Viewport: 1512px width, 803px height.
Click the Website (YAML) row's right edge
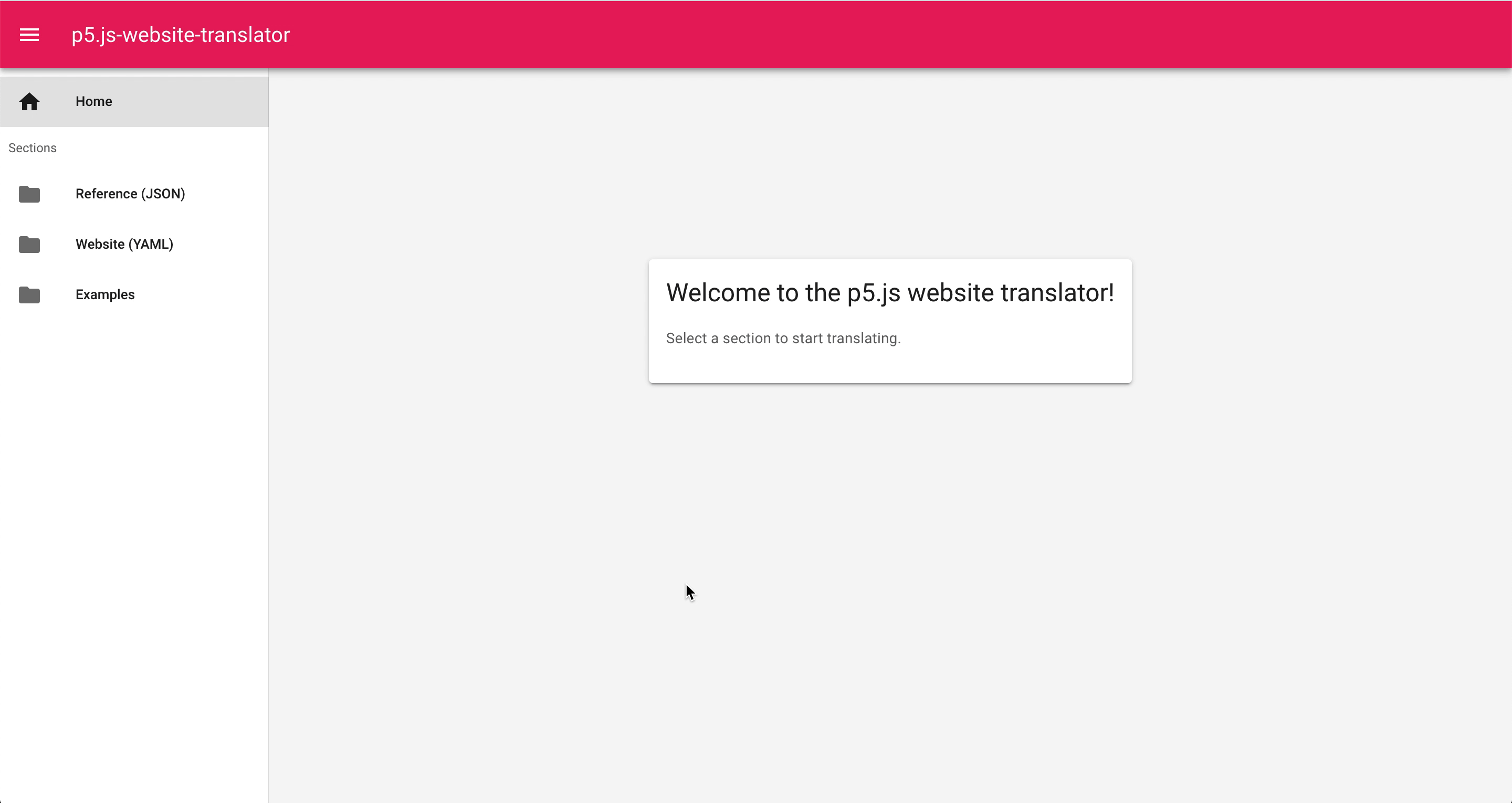(x=247, y=244)
